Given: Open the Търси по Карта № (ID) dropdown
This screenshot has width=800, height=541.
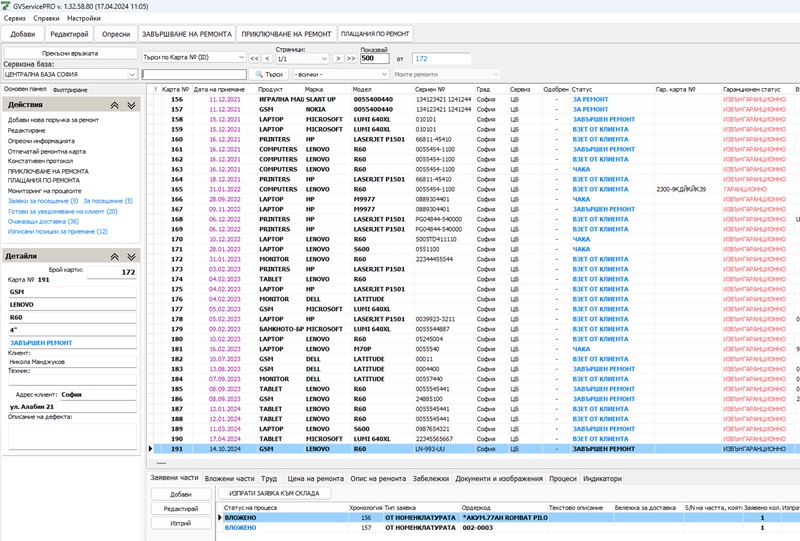Looking at the screenshot, I should click(194, 57).
